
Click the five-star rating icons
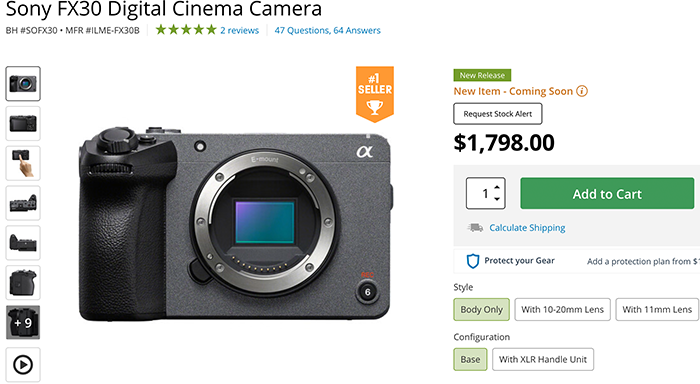coord(186,30)
